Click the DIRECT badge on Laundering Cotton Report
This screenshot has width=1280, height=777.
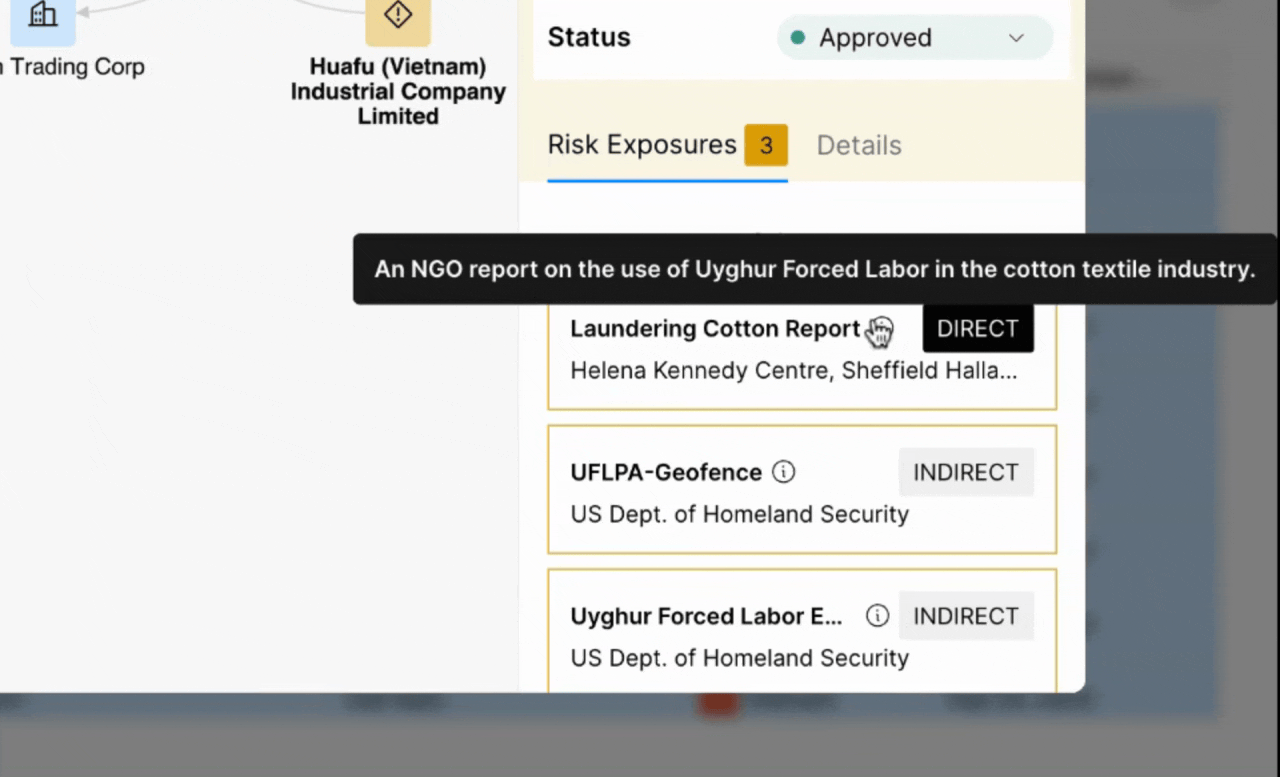click(x=977, y=329)
